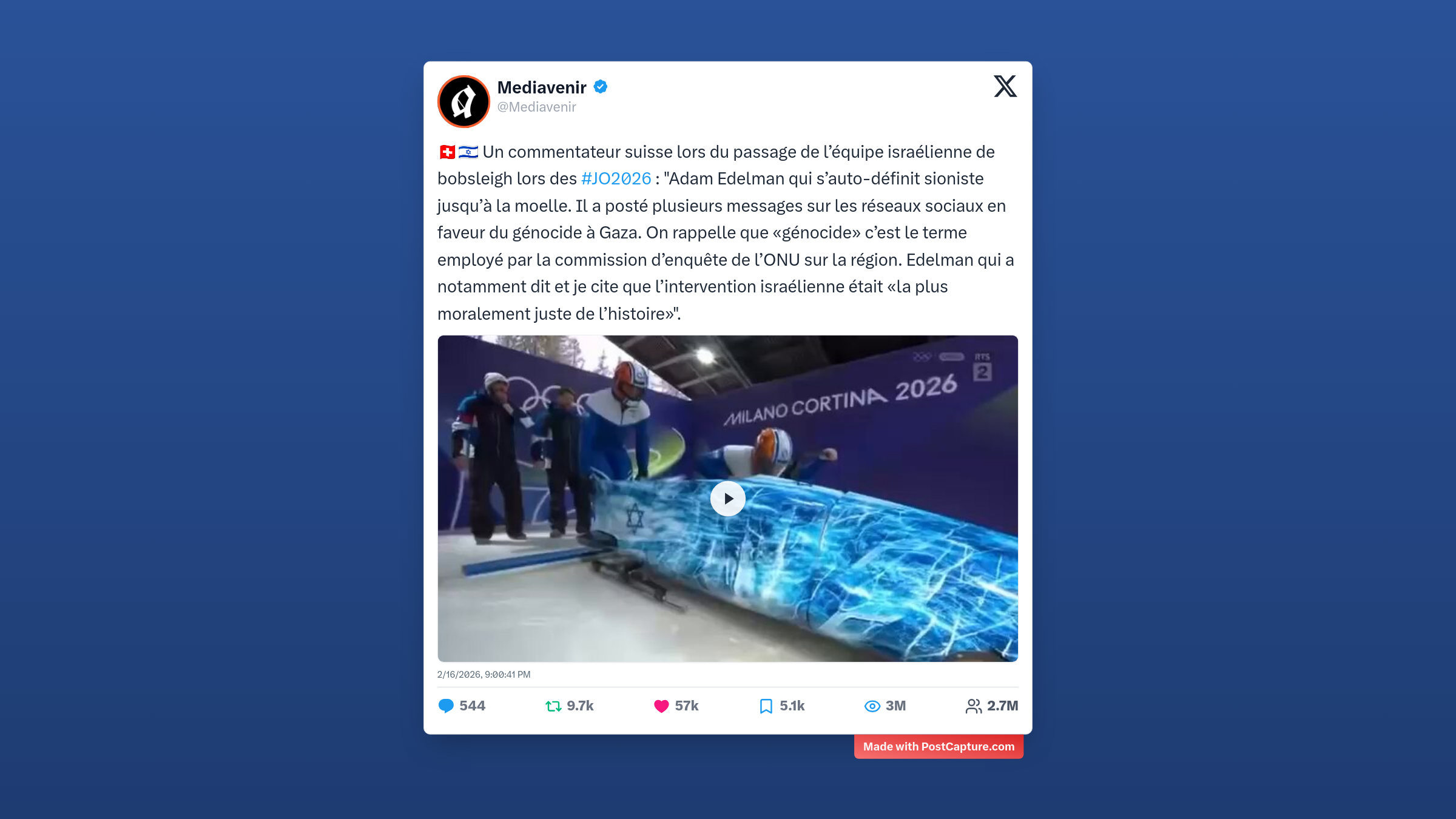
Task: Click the 57k likes count
Action: (687, 706)
